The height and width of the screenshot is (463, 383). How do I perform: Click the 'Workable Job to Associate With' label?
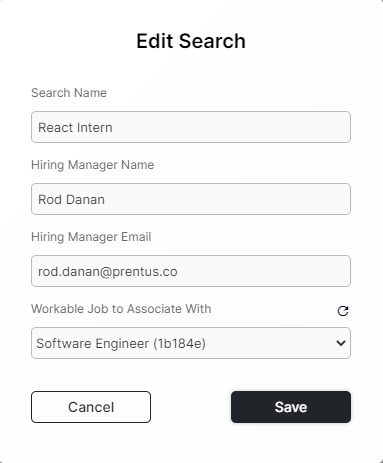121,309
